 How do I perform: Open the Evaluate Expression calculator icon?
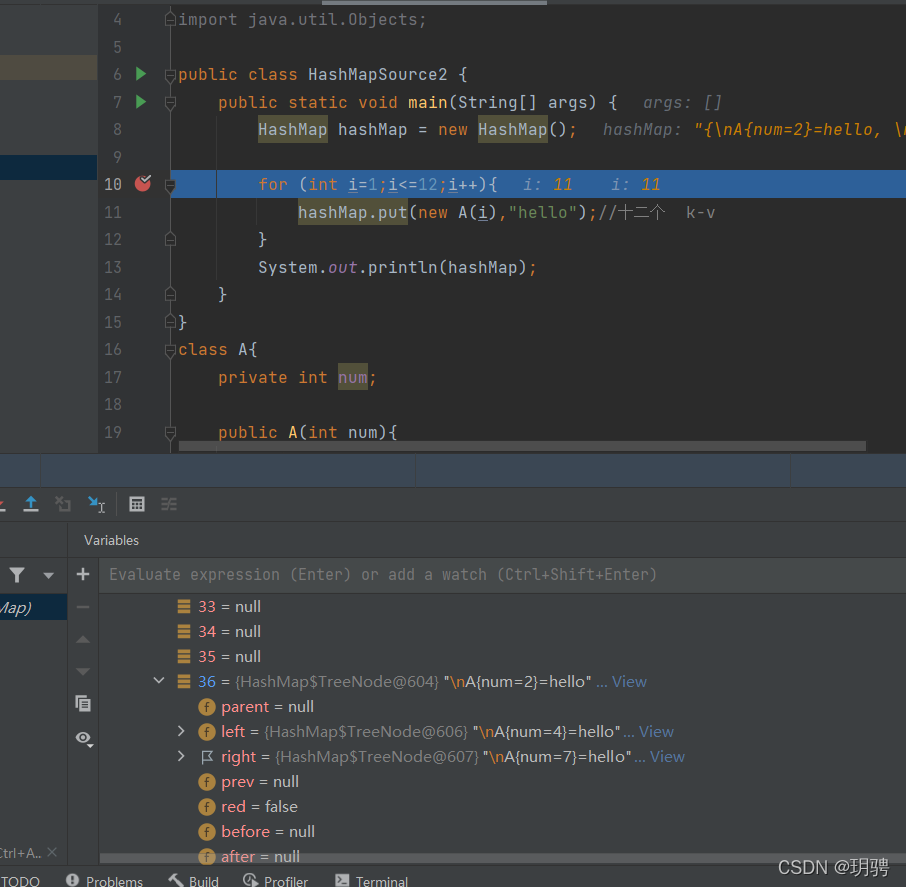pyautogui.click(x=137, y=504)
